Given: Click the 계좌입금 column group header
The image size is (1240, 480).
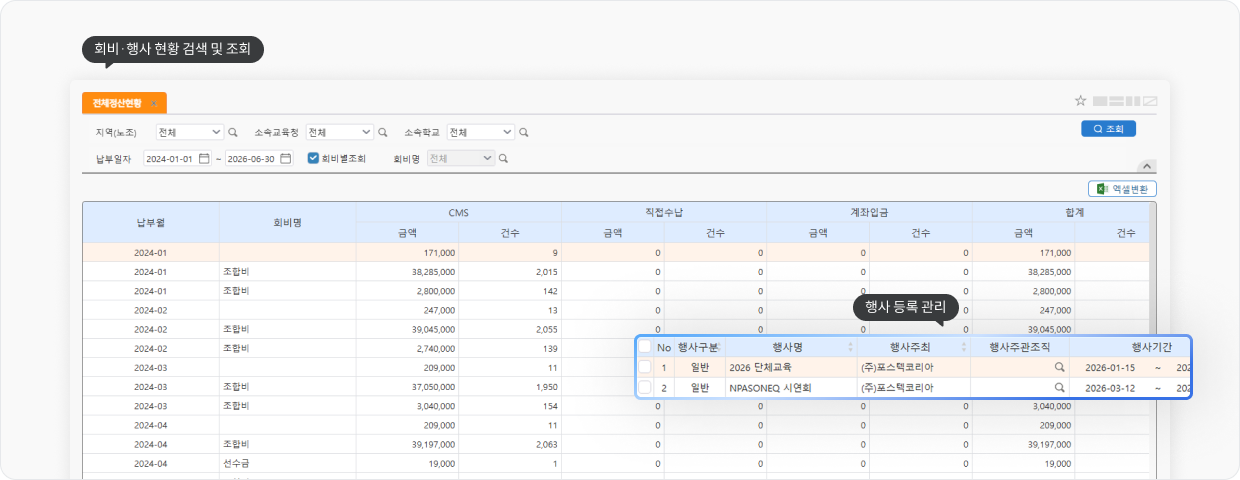Looking at the screenshot, I should 869,213.
